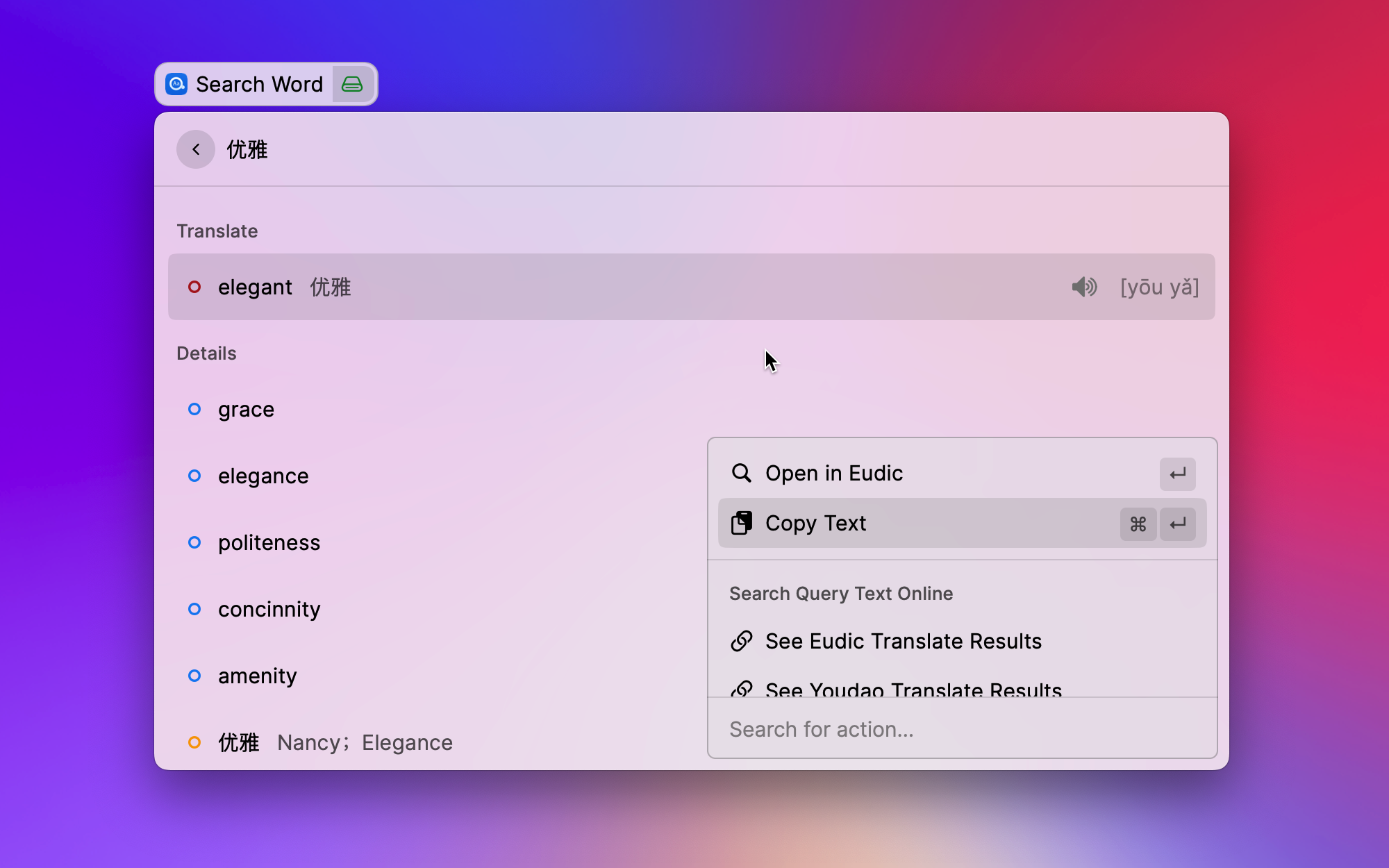The image size is (1389, 868).
Task: Open See Youdao Translate Results
Action: (x=913, y=690)
